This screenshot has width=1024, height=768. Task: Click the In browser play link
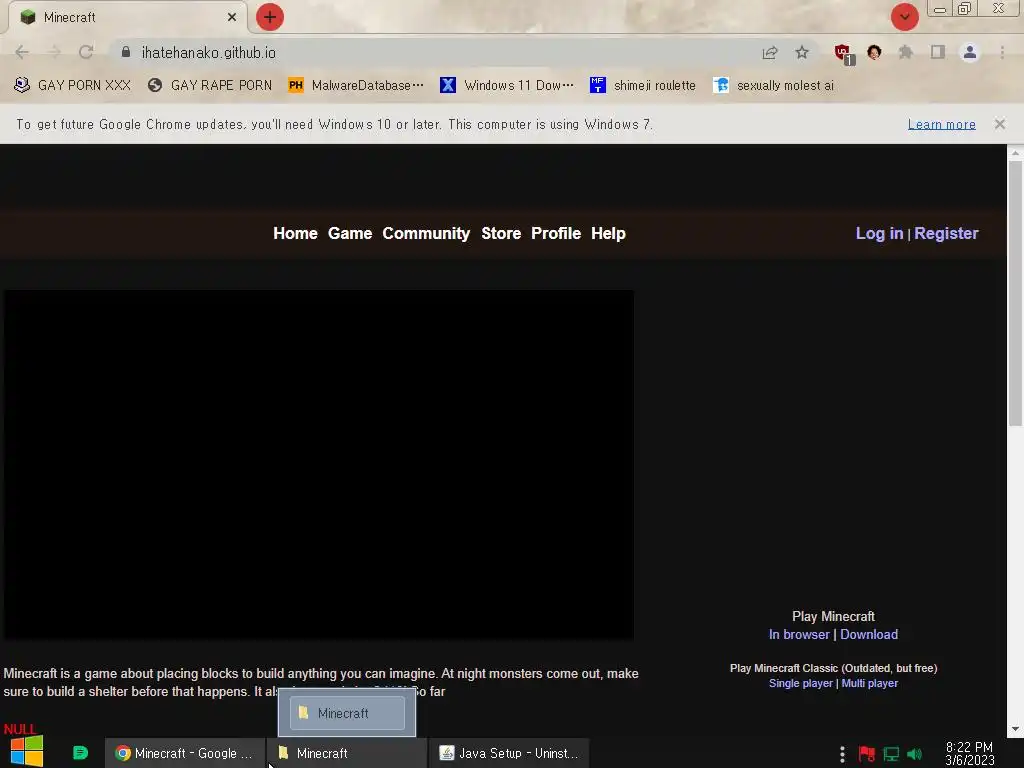tap(799, 634)
